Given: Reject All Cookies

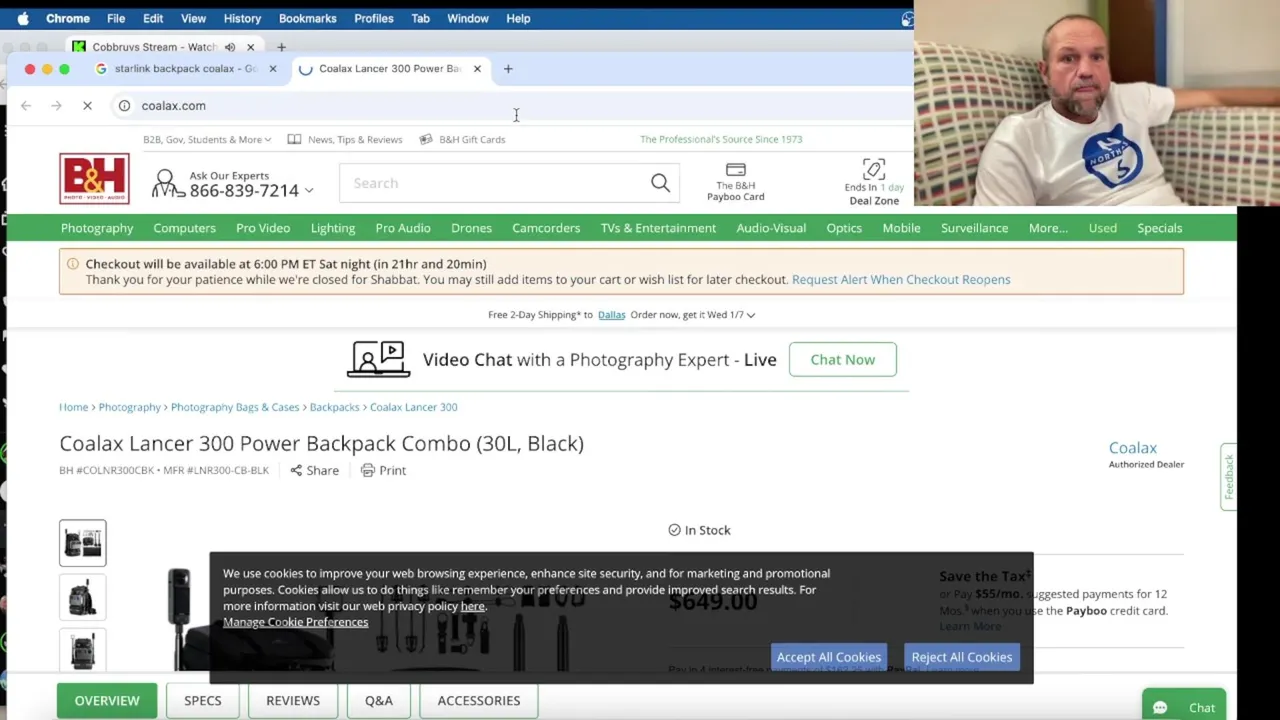Looking at the screenshot, I should pyautogui.click(x=961, y=657).
